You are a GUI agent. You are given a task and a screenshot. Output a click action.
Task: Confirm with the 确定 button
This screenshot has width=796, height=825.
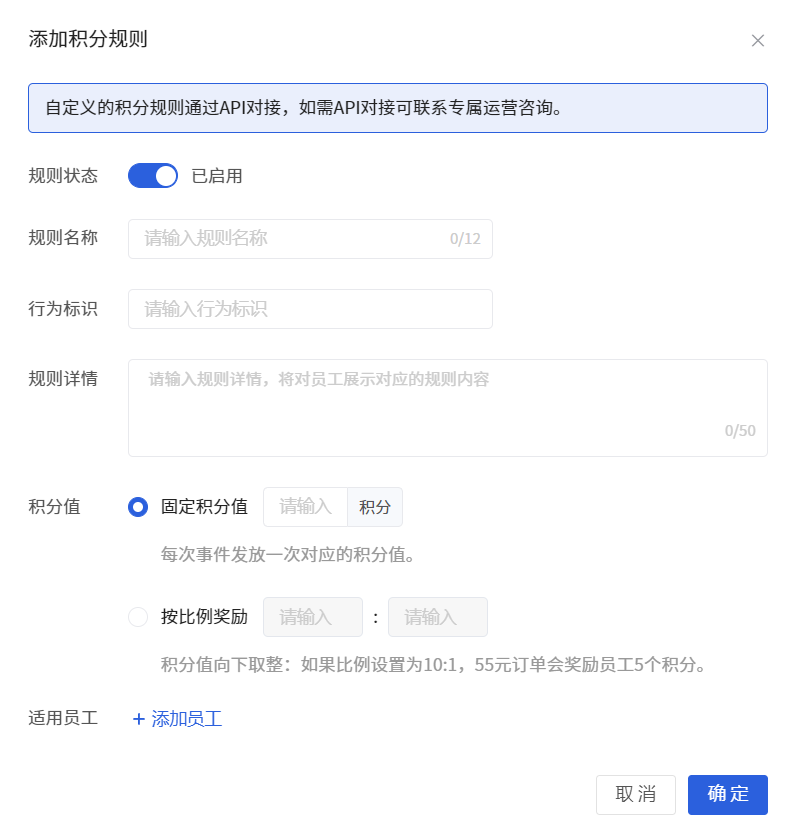(728, 794)
